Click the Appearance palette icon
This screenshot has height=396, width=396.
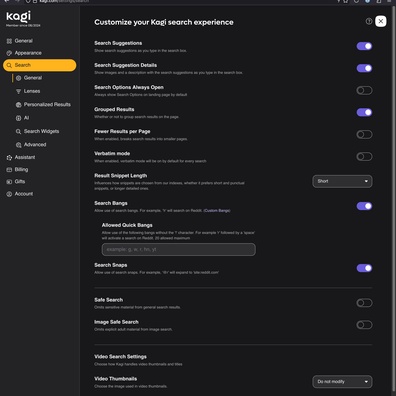(9, 53)
